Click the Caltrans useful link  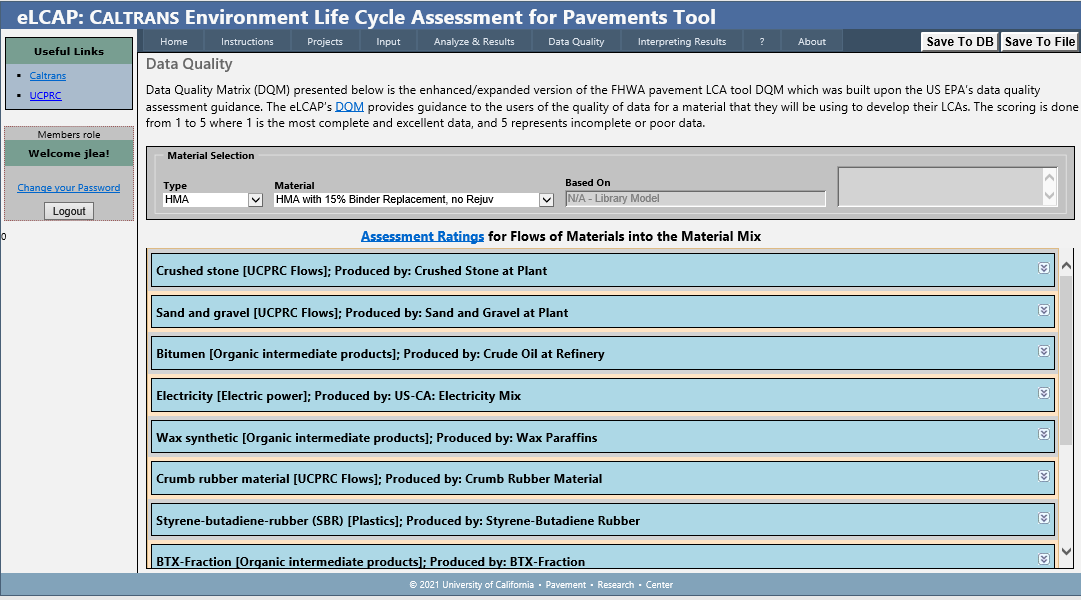(x=47, y=76)
